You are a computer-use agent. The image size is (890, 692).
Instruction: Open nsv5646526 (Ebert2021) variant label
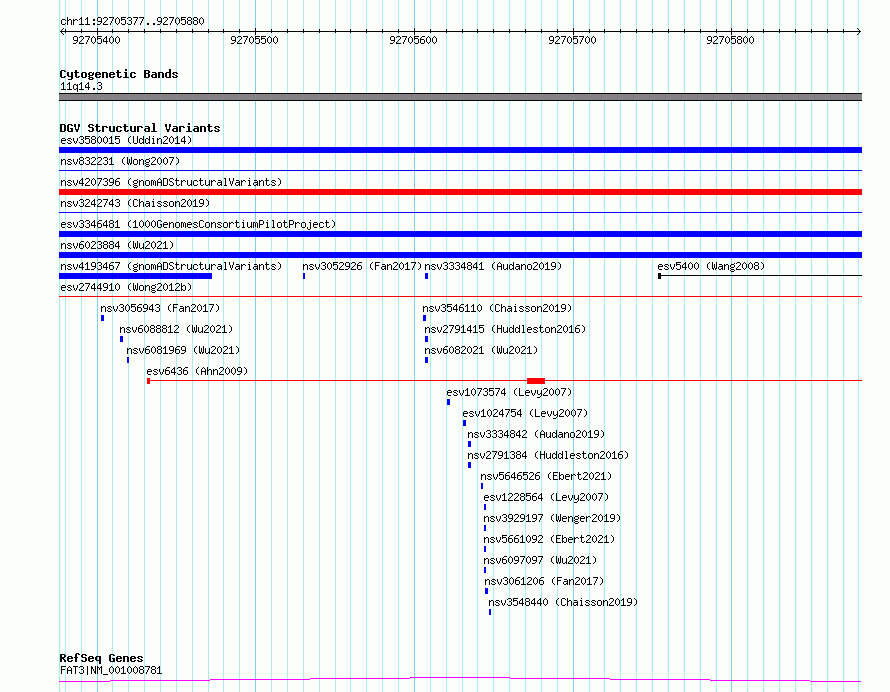coord(546,476)
